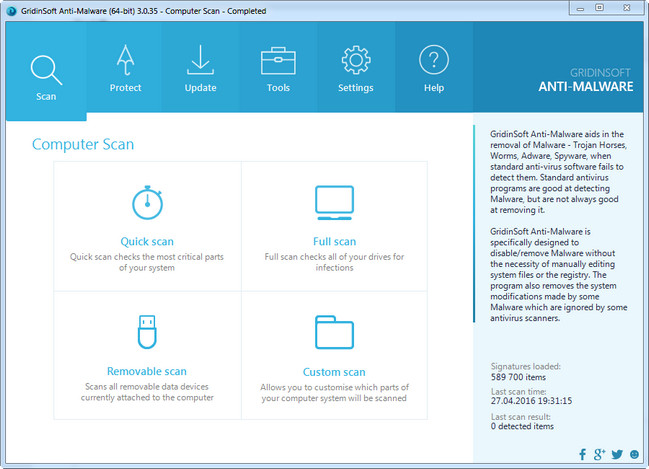The height and width of the screenshot is (469, 649).
Task: Click the Custom scan folder icon
Action: pos(334,332)
